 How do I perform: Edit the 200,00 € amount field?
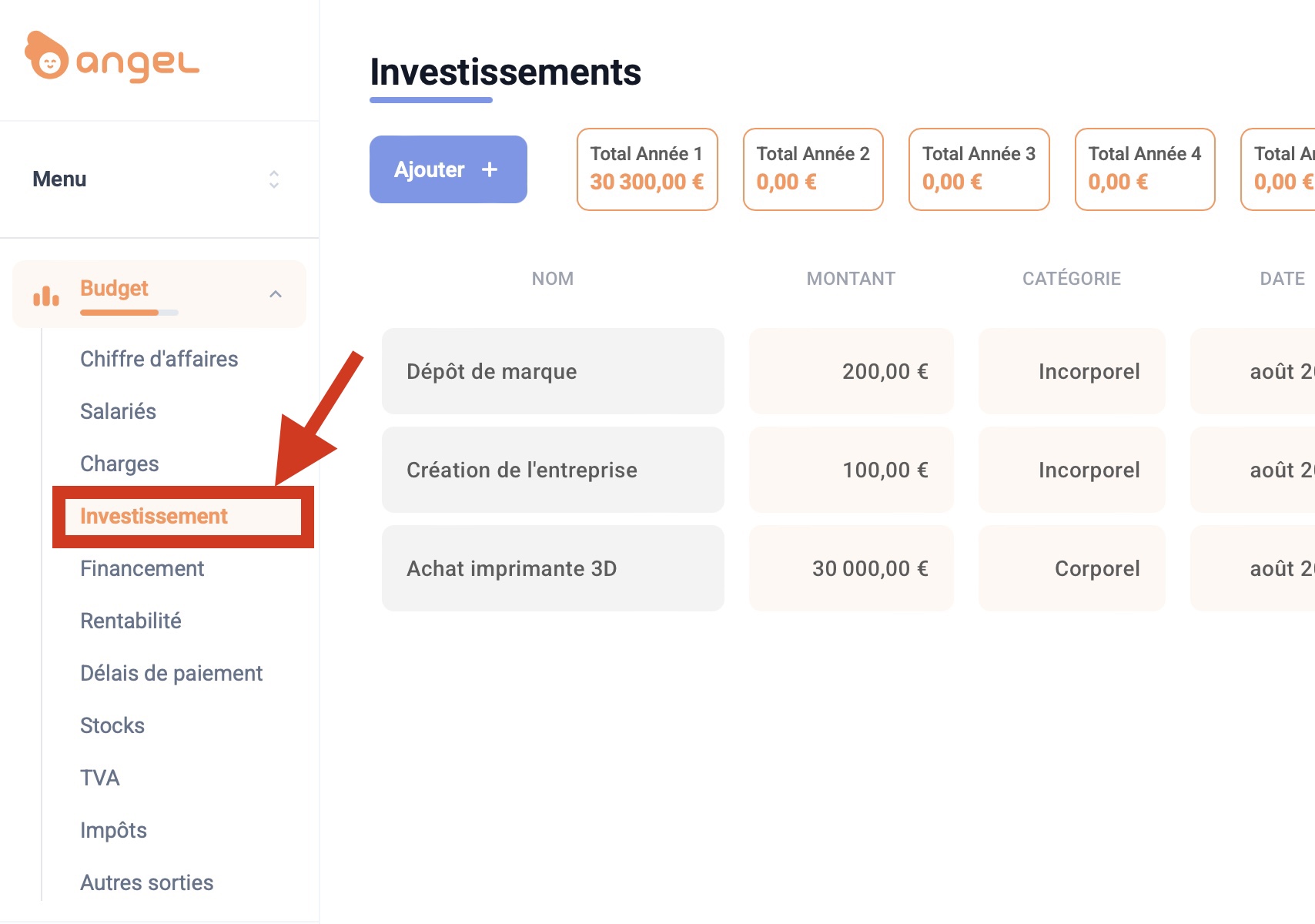coord(852,371)
